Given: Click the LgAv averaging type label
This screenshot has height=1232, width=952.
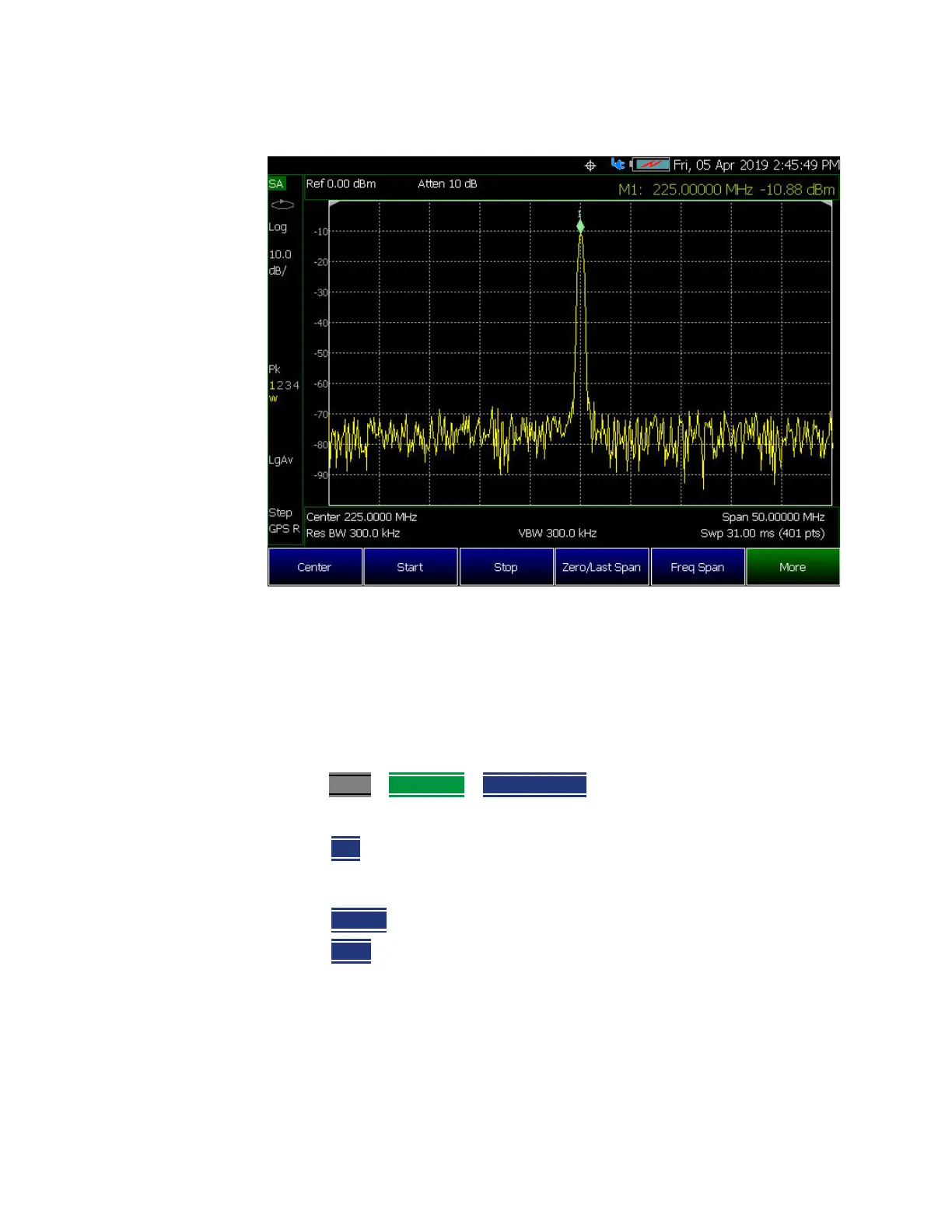Looking at the screenshot, I should click(281, 460).
